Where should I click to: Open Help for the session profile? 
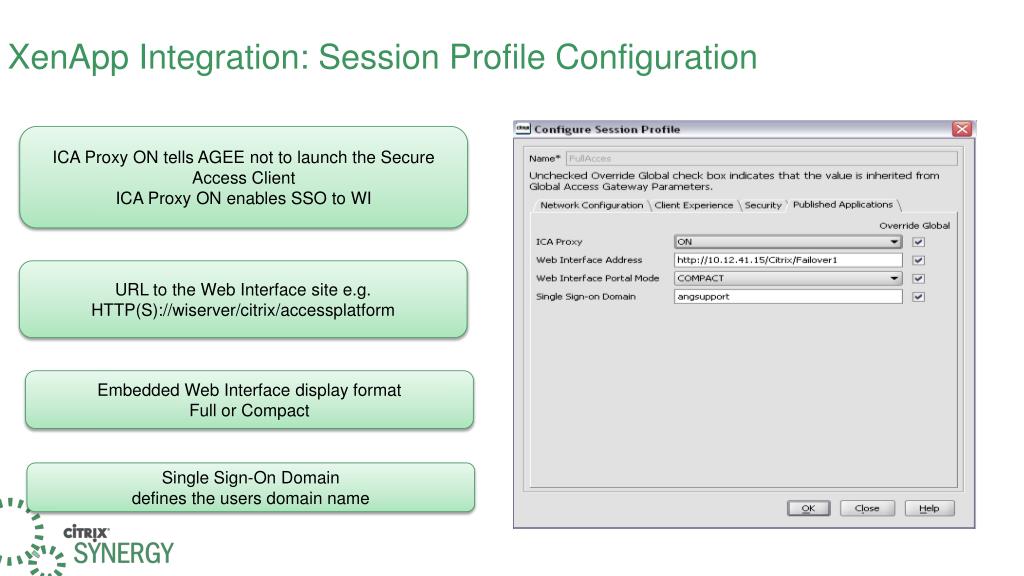click(929, 508)
